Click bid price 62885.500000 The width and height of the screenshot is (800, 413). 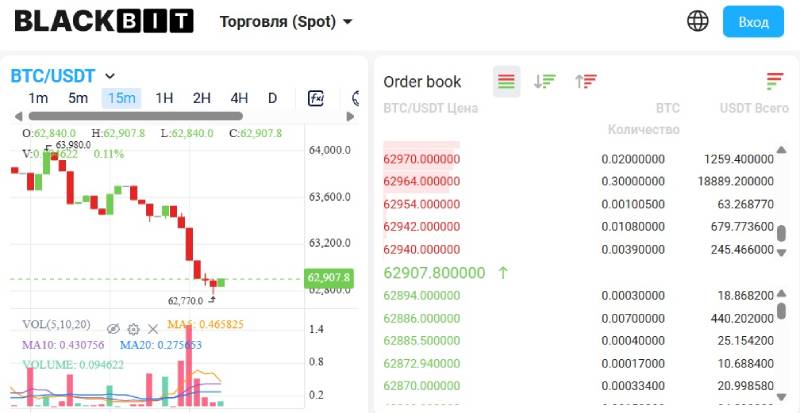click(x=421, y=341)
